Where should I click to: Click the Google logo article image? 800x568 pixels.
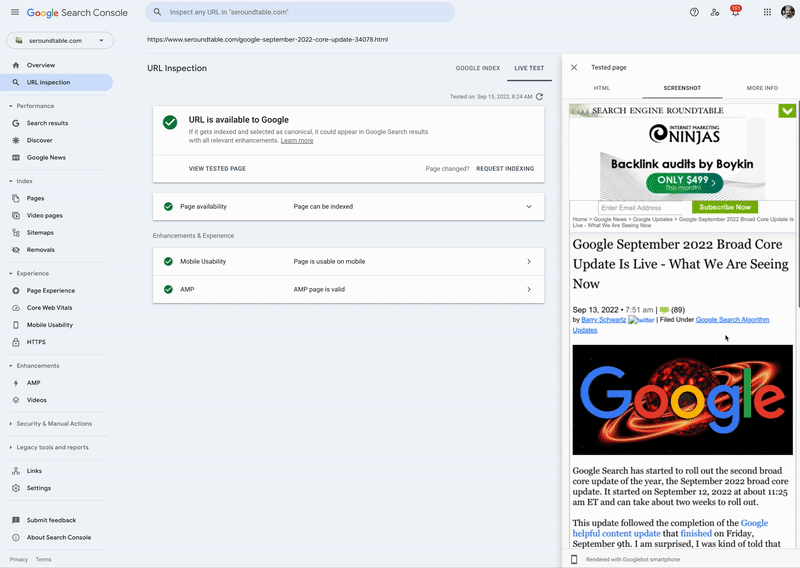pos(683,400)
